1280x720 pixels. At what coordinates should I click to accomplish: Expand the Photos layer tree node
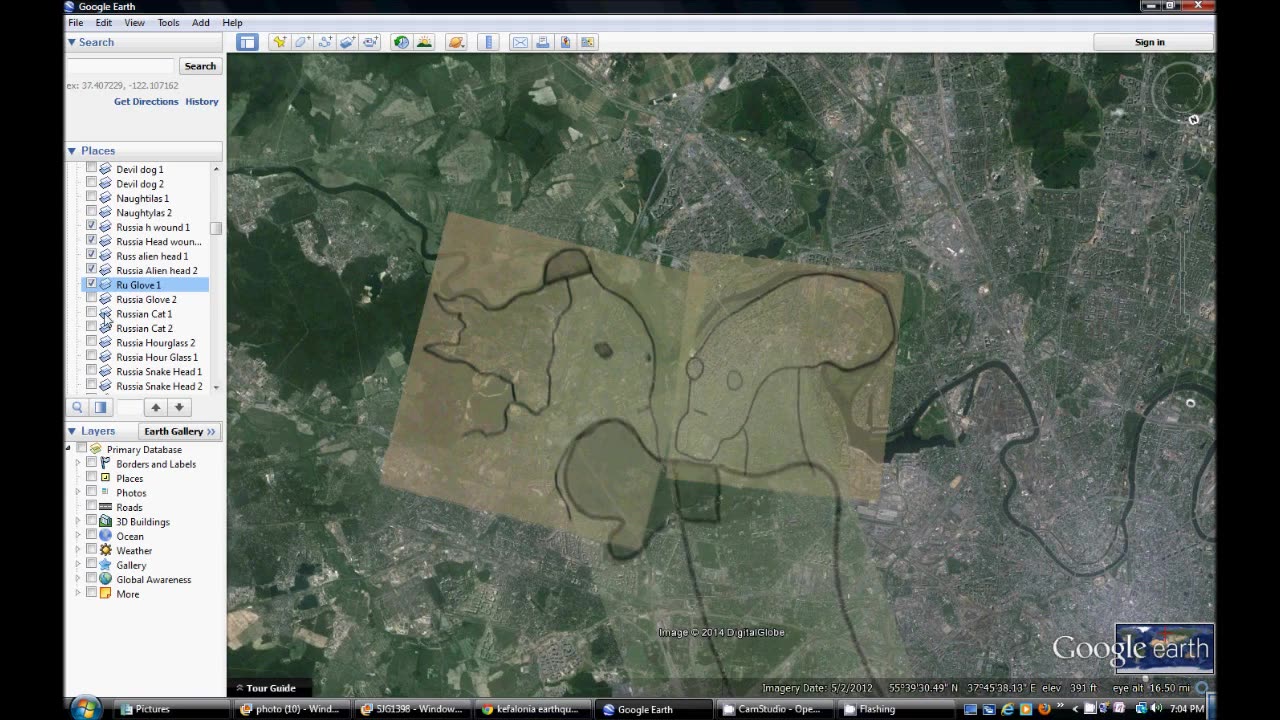click(78, 493)
